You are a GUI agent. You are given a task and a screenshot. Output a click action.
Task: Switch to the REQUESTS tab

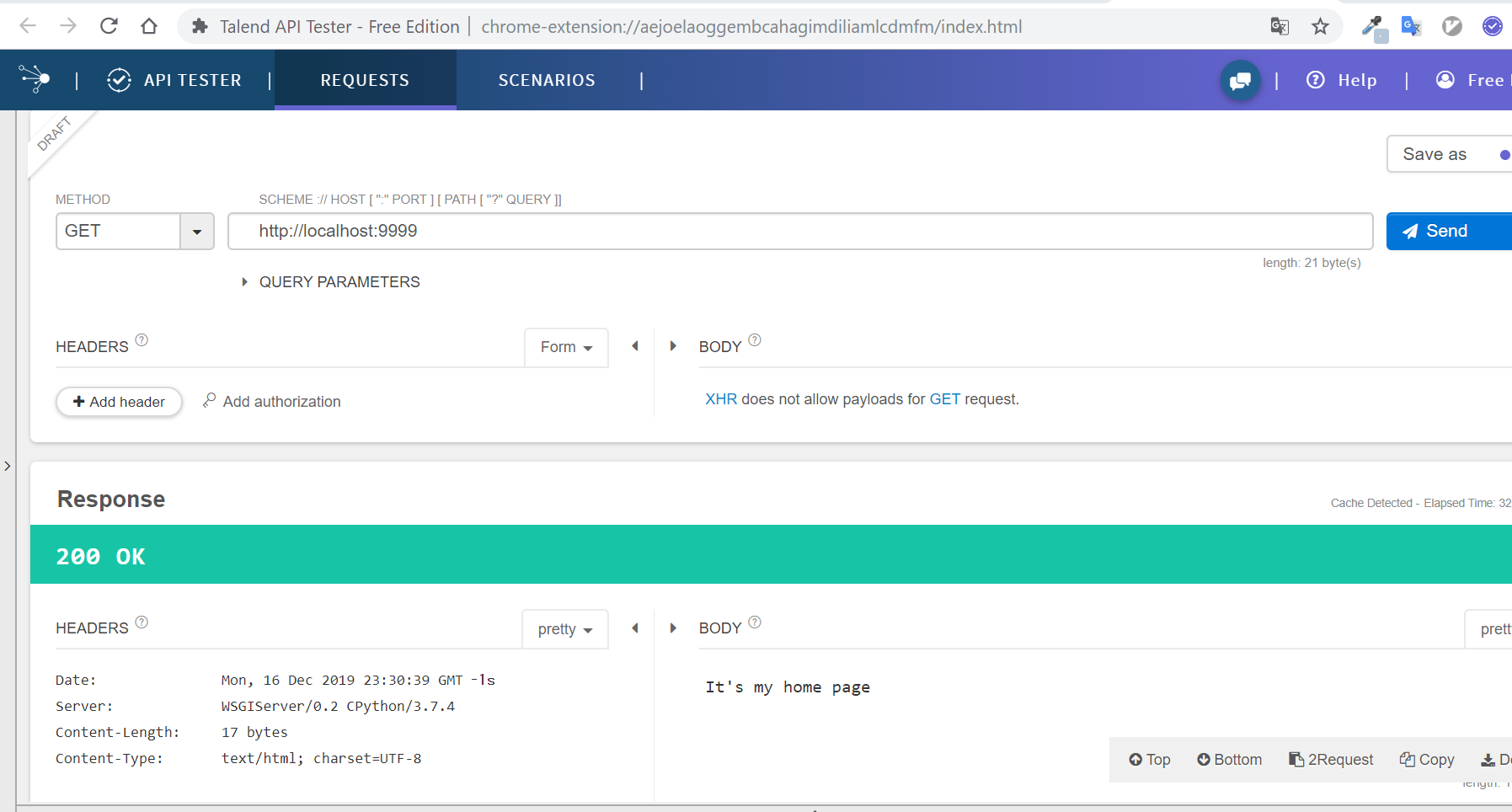point(365,80)
